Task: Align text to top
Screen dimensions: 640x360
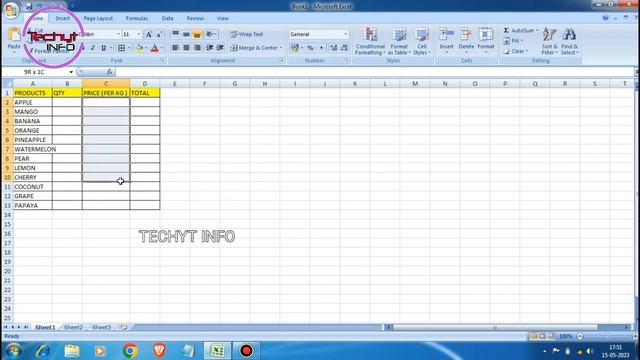Action: coord(176,34)
